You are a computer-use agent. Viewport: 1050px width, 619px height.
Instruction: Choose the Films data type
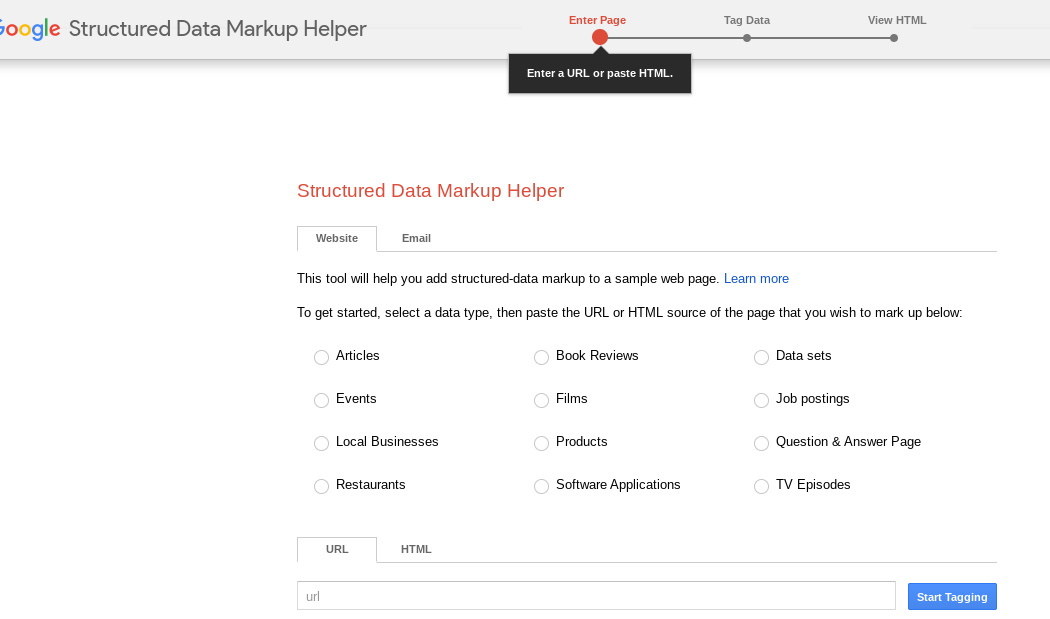coord(541,400)
